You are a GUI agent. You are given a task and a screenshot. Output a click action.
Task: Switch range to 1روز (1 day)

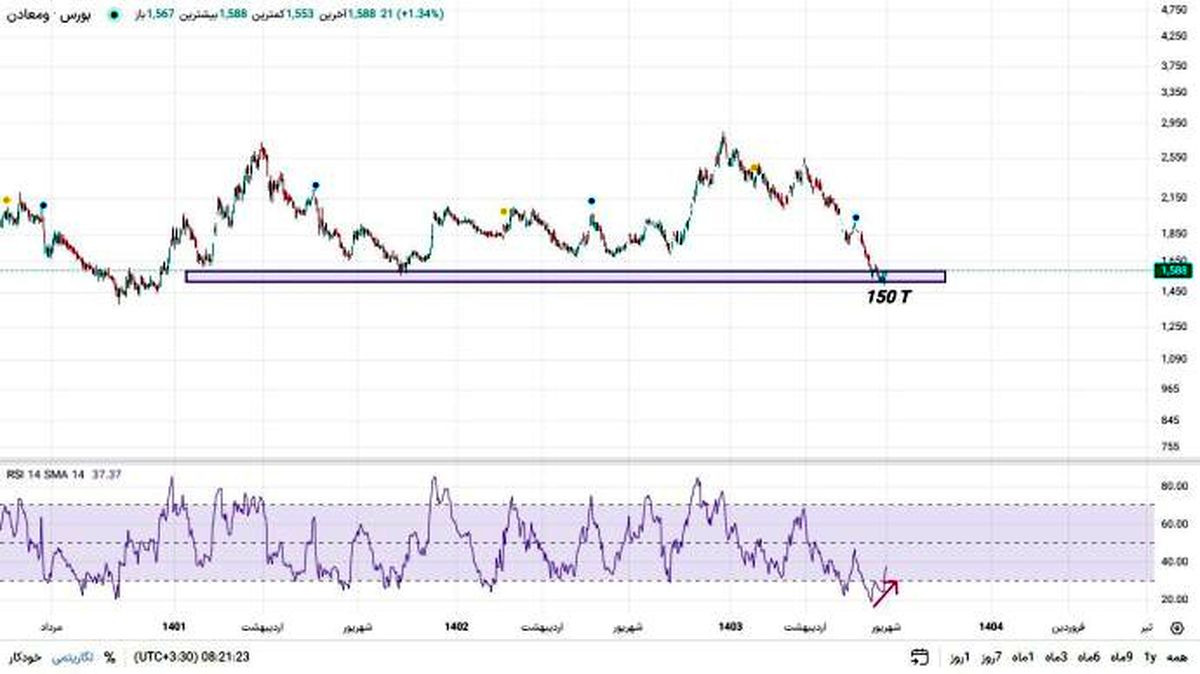(x=961, y=657)
